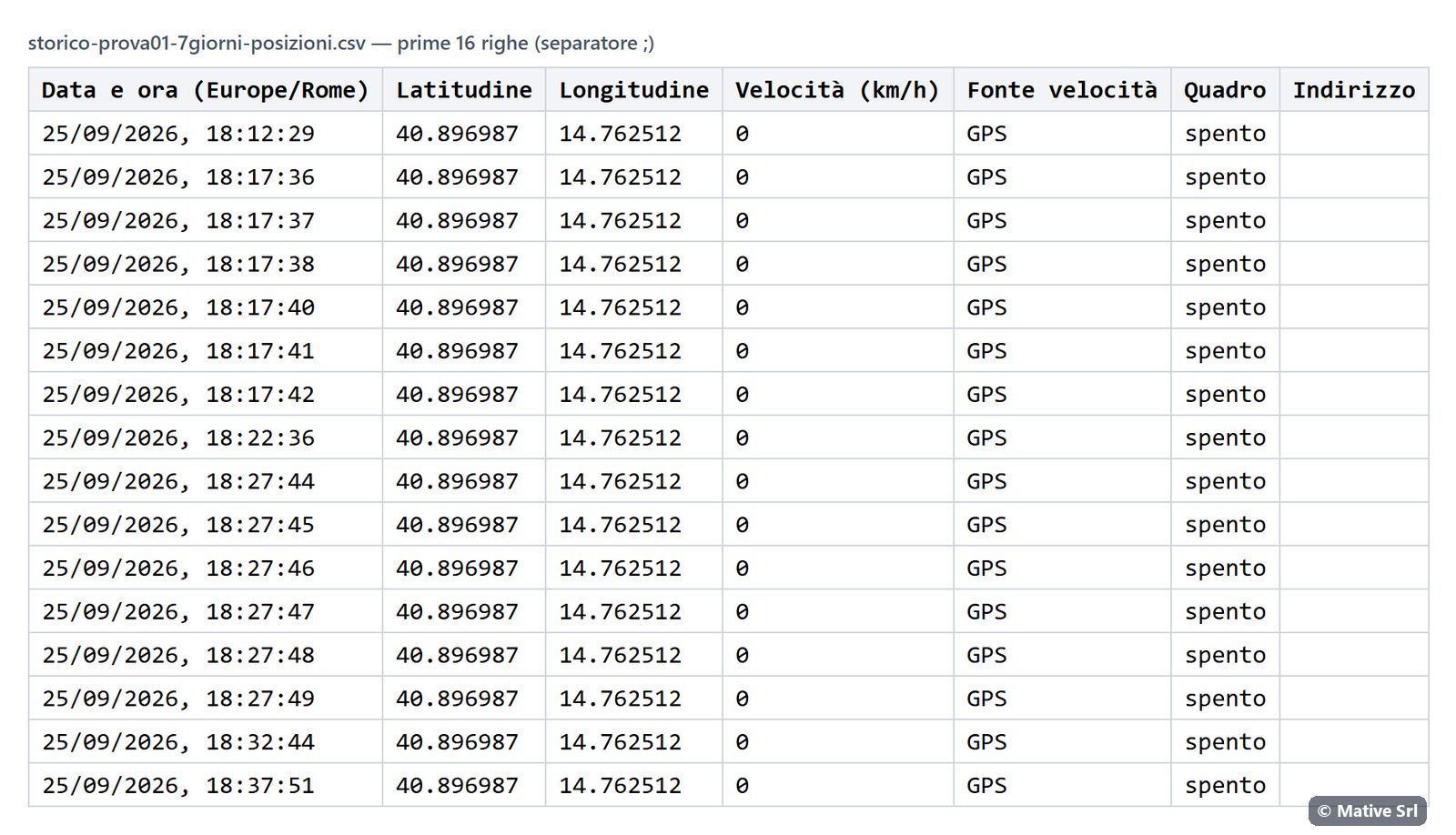
Task: Click 'spento' in the 18:32:44 row
Action: click(1225, 742)
